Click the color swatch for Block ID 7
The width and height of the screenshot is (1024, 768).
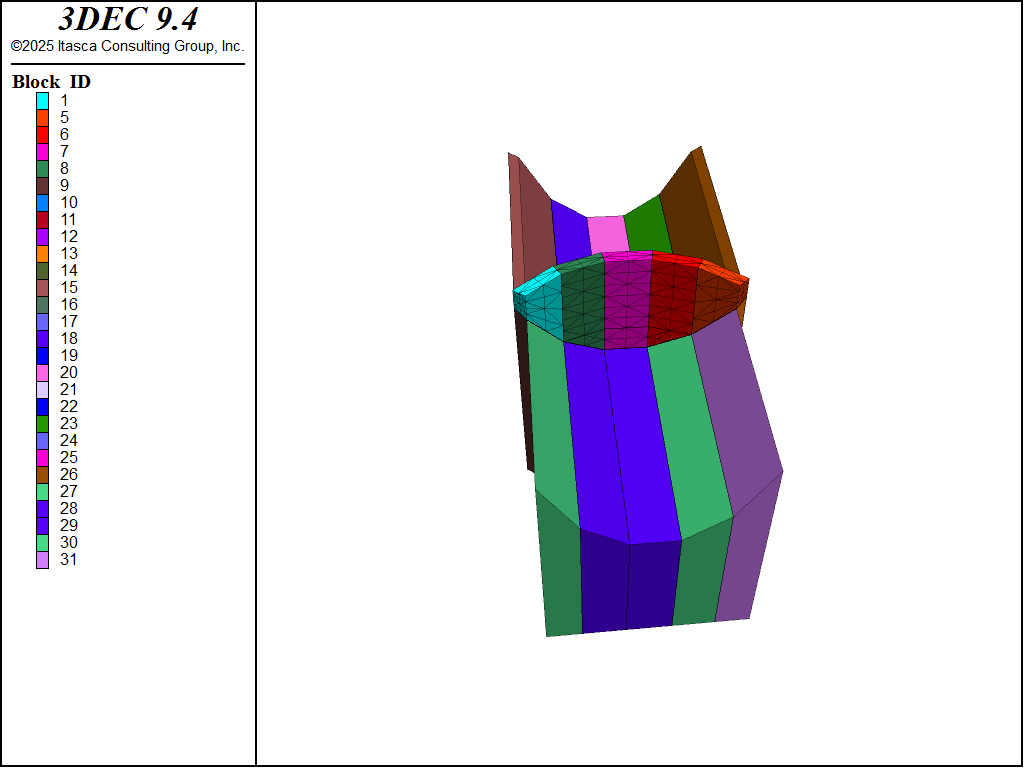coord(42,152)
